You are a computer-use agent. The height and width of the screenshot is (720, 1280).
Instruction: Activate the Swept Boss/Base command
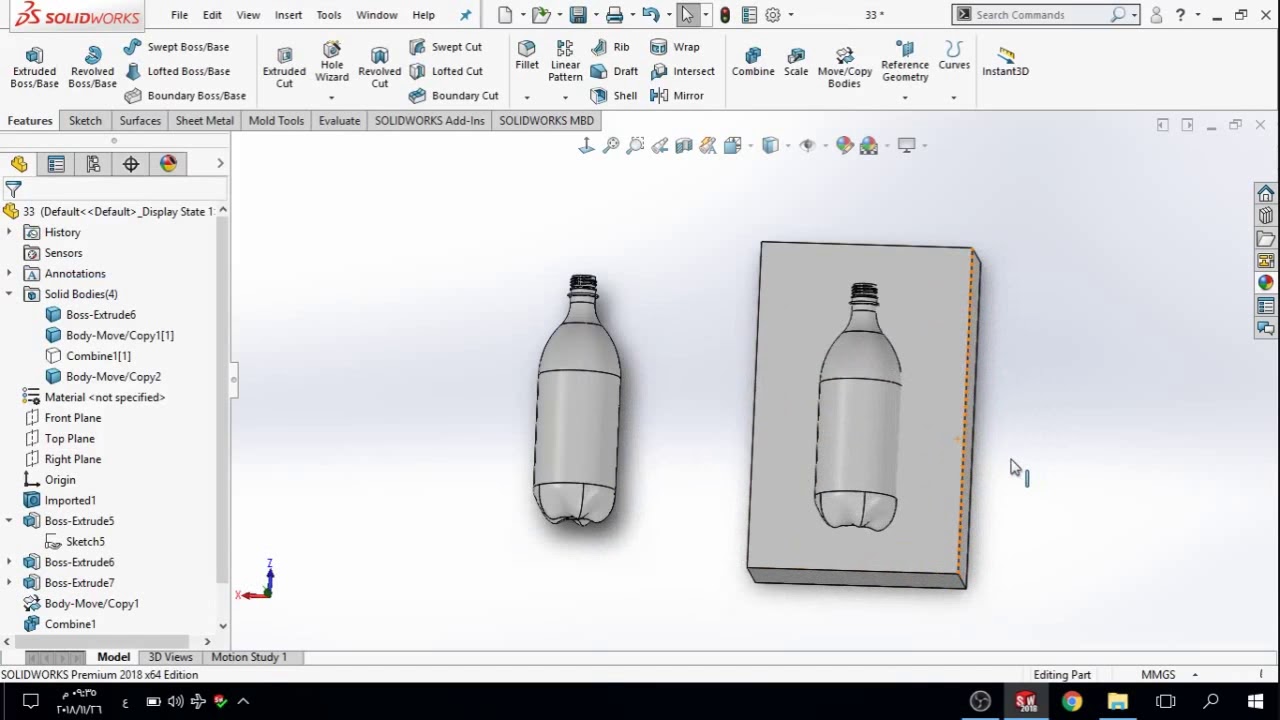click(x=177, y=47)
